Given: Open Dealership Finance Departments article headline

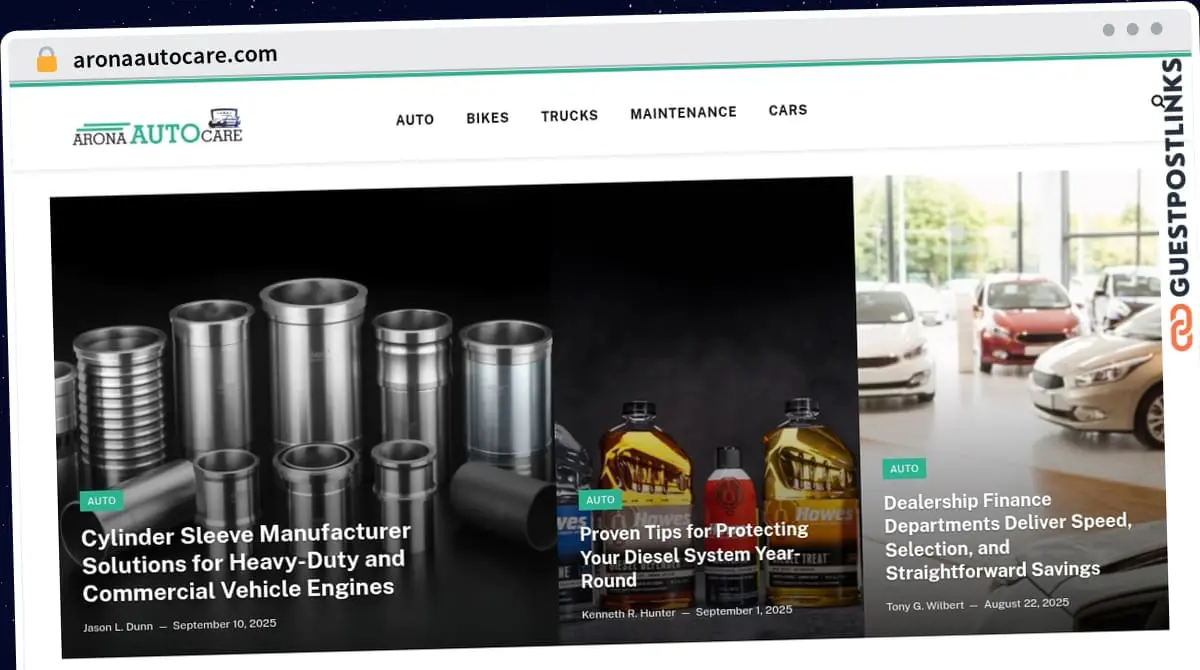Looking at the screenshot, I should (1008, 536).
